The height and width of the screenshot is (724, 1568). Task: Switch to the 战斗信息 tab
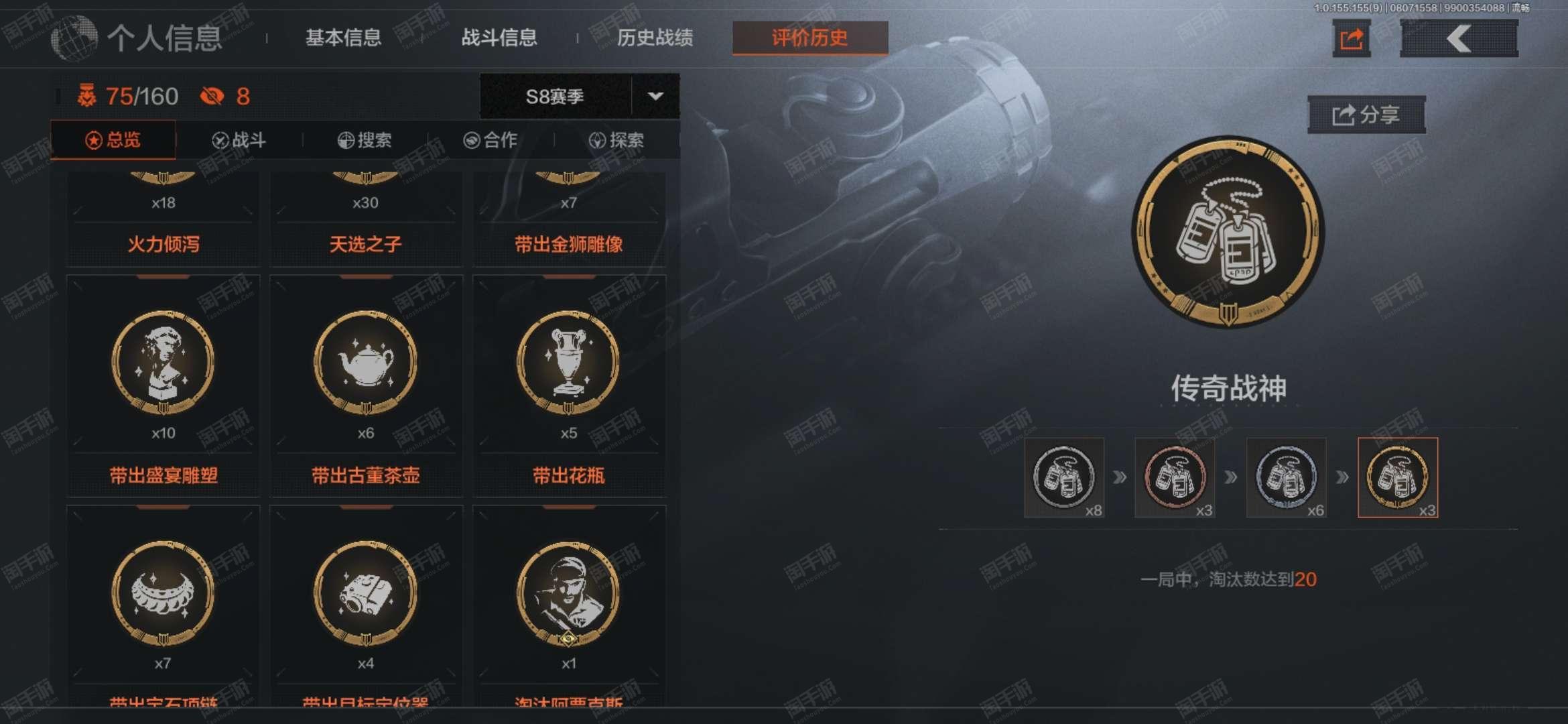pos(499,38)
